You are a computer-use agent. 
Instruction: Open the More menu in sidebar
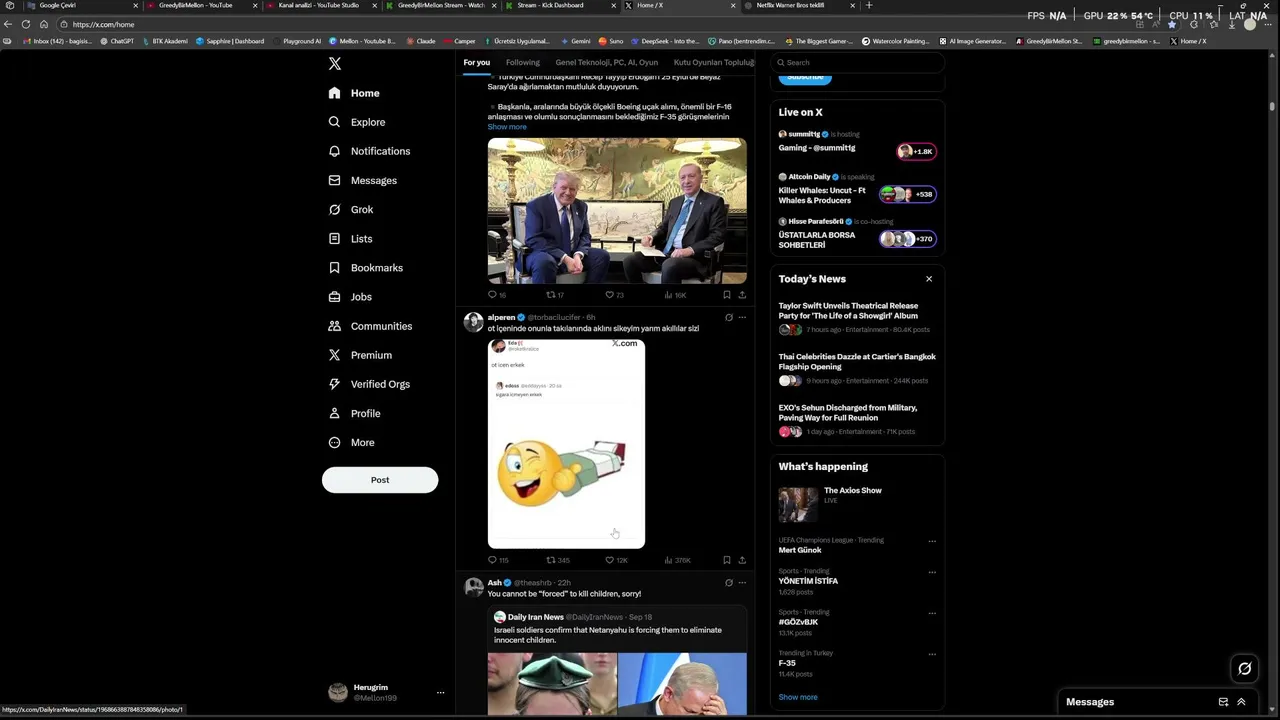point(351,442)
